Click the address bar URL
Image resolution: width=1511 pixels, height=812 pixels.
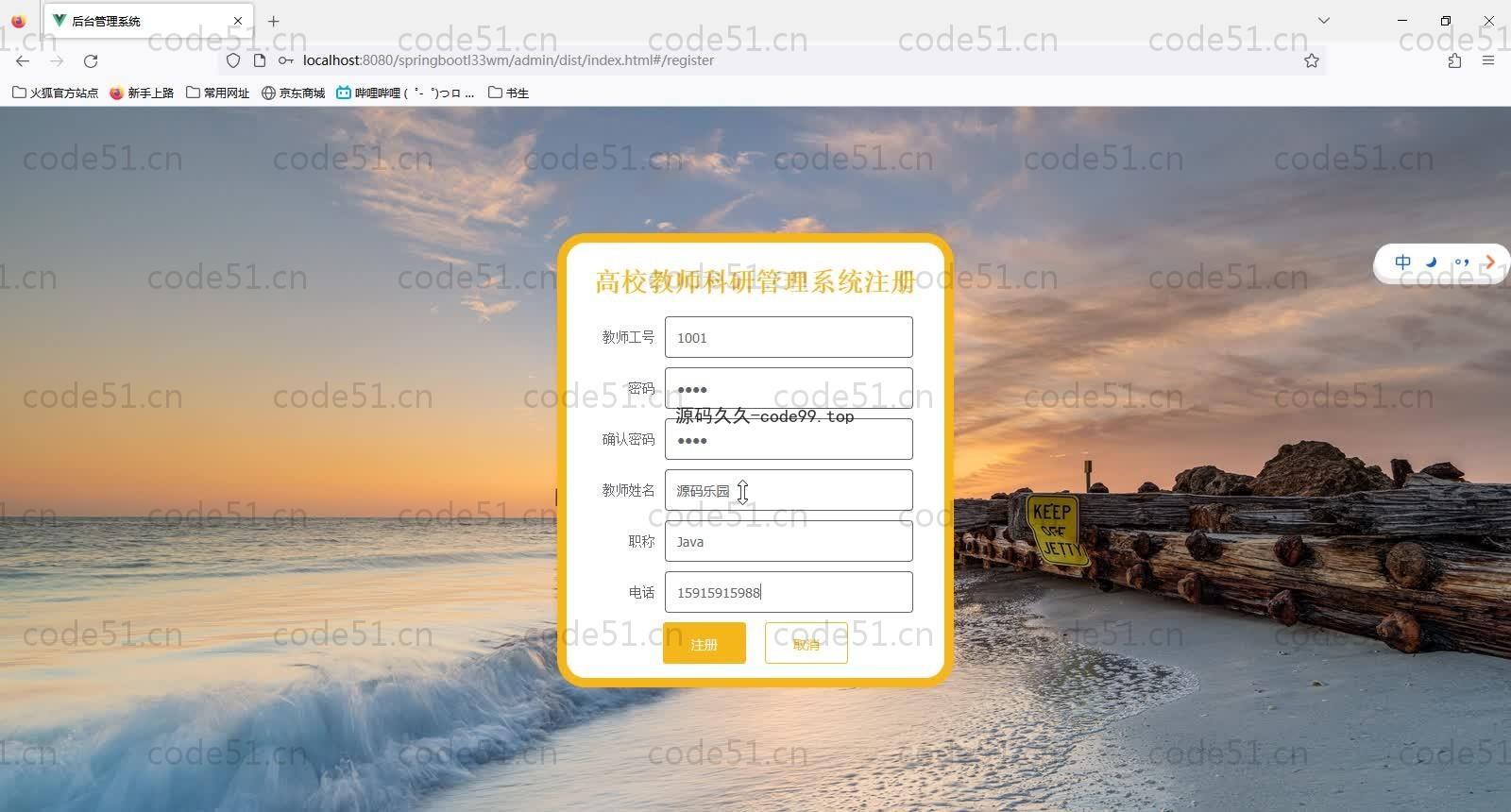[508, 60]
